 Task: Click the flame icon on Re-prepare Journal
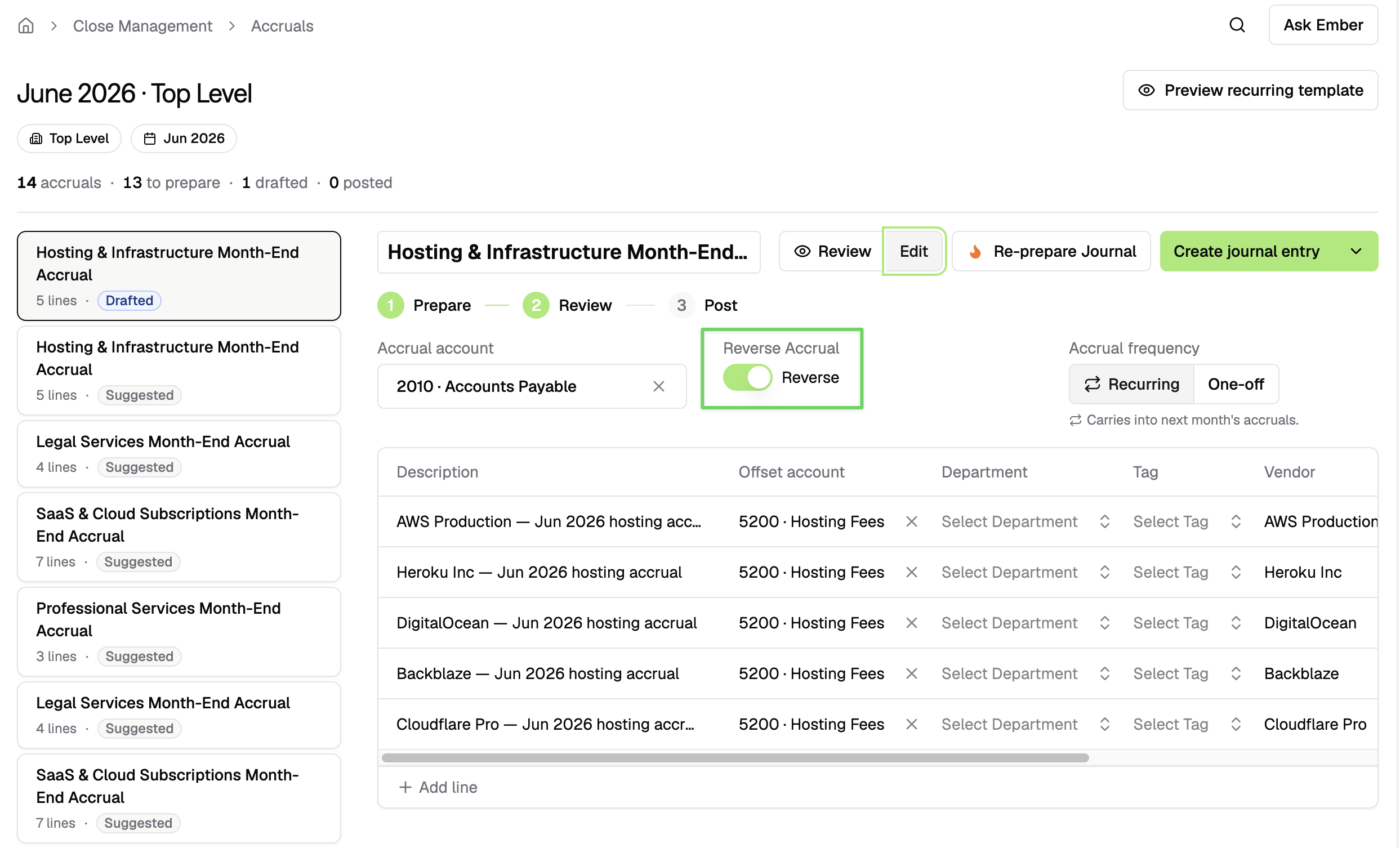coord(975,252)
